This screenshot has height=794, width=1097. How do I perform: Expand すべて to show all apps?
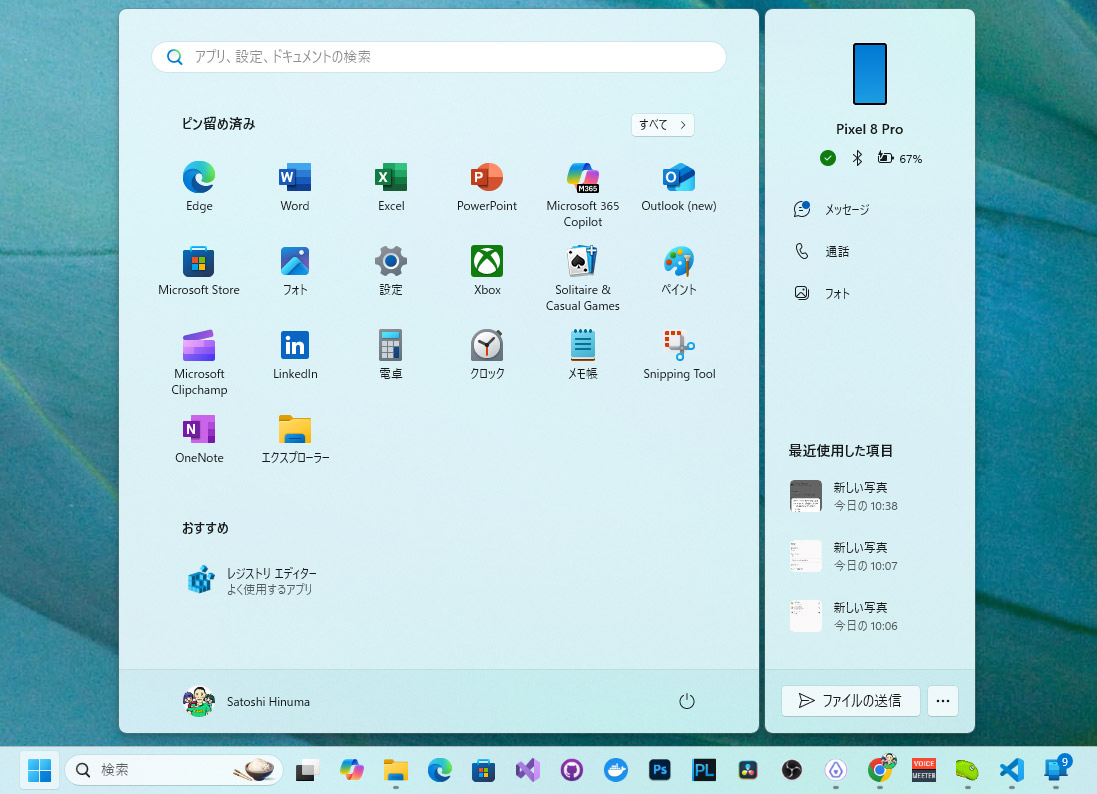(x=662, y=125)
